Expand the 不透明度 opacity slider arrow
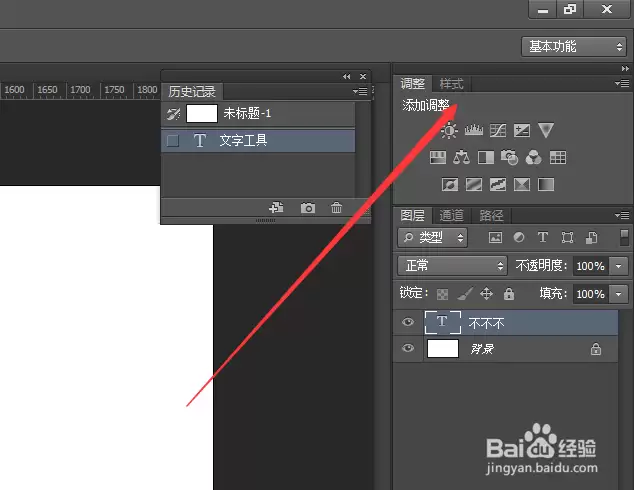634x490 pixels. (619, 266)
